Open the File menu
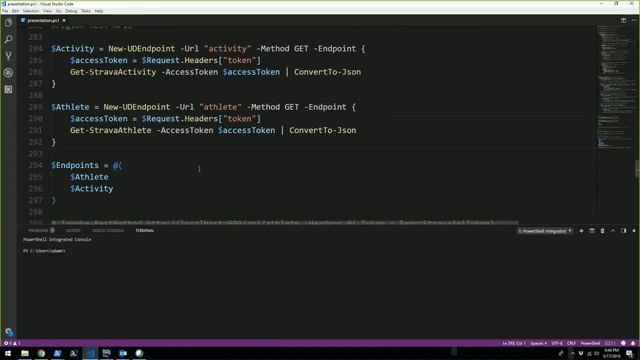640x360 pixels. (x=5, y=11)
